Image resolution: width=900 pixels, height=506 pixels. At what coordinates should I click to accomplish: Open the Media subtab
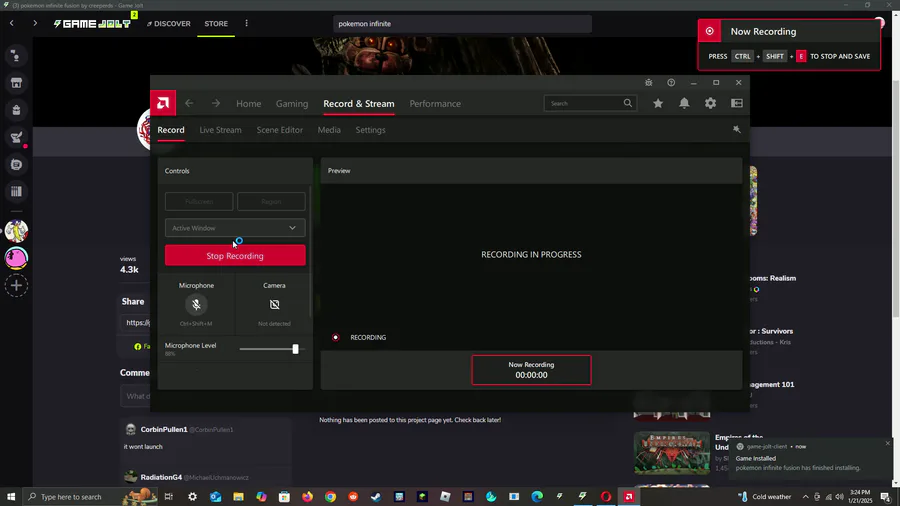(329, 130)
